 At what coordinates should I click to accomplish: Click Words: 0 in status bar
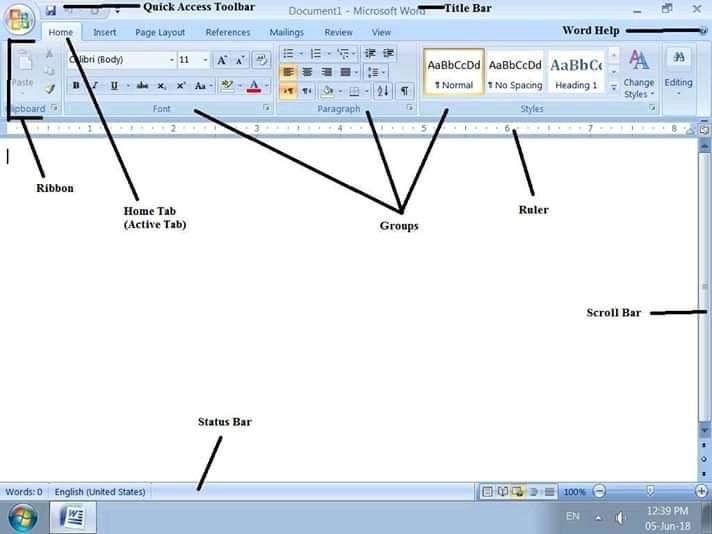point(24,492)
